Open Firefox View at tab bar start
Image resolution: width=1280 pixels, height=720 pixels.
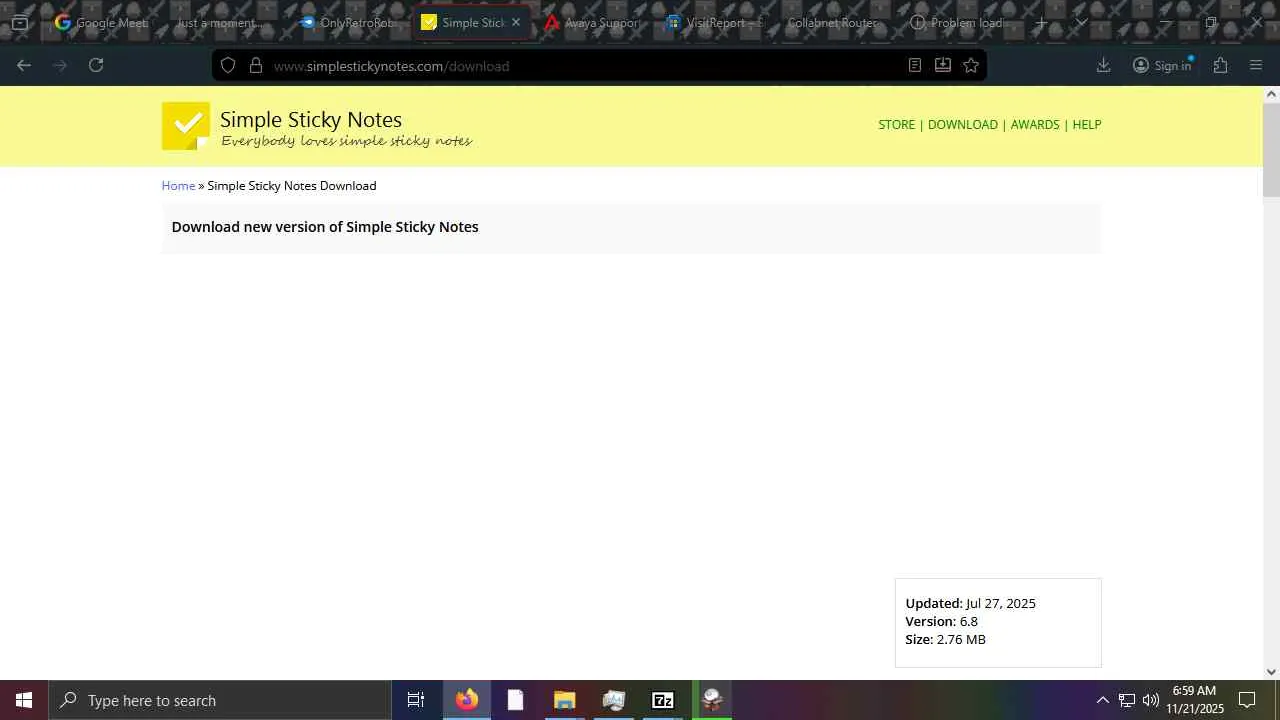pyautogui.click(x=19, y=22)
